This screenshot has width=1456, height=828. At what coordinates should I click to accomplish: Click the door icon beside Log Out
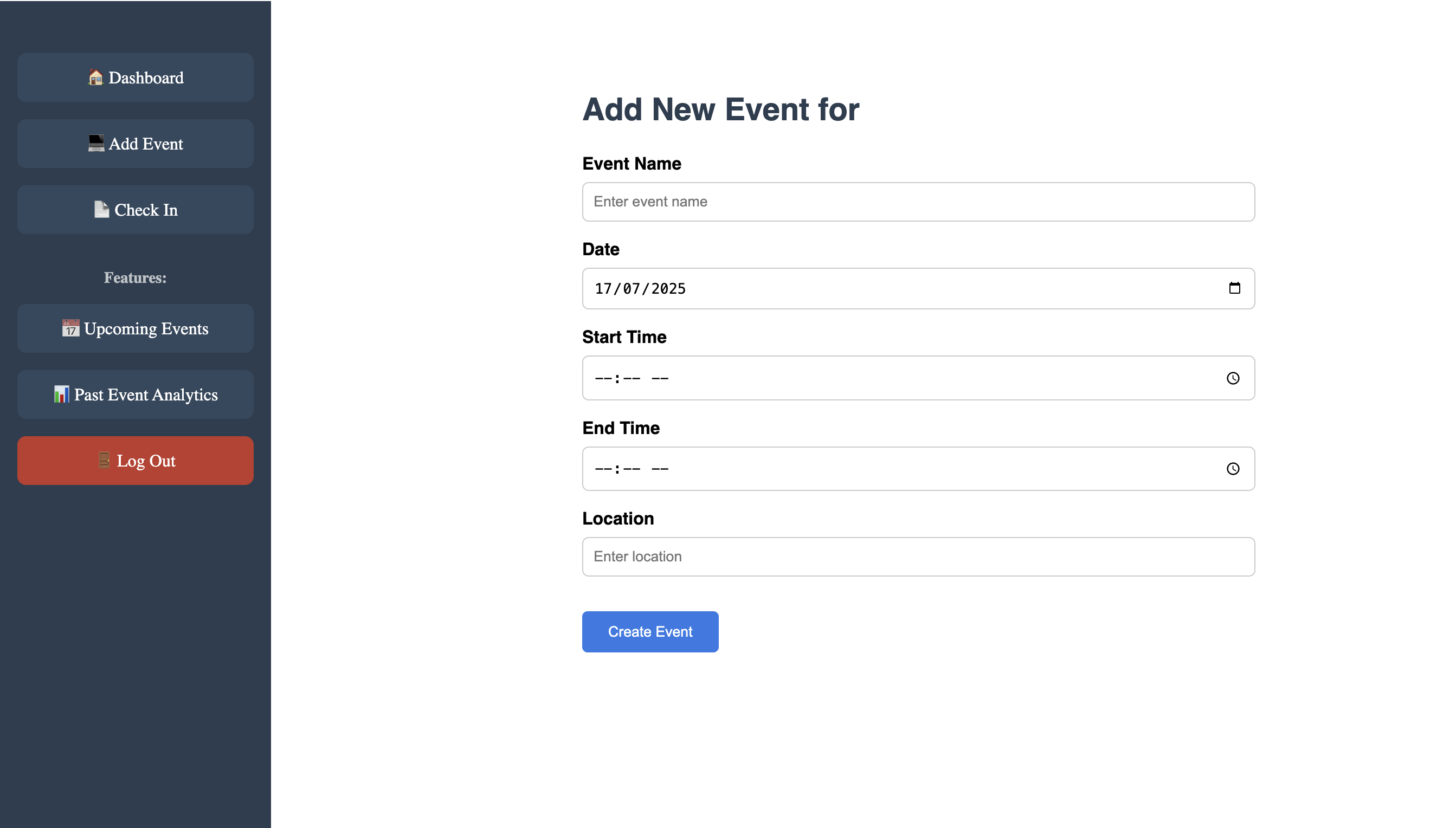point(104,460)
